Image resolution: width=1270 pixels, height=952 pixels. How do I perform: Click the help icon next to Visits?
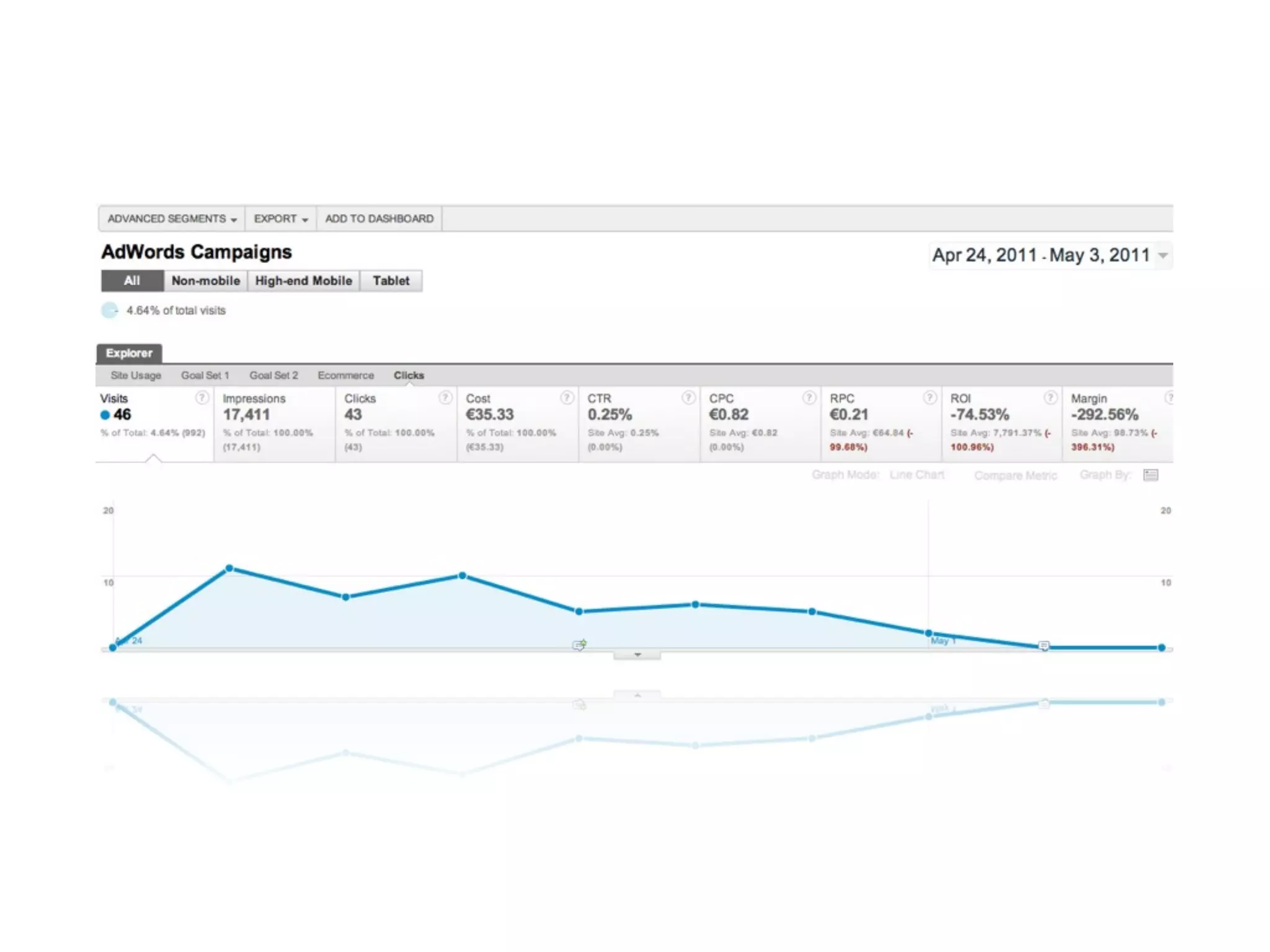(x=202, y=397)
